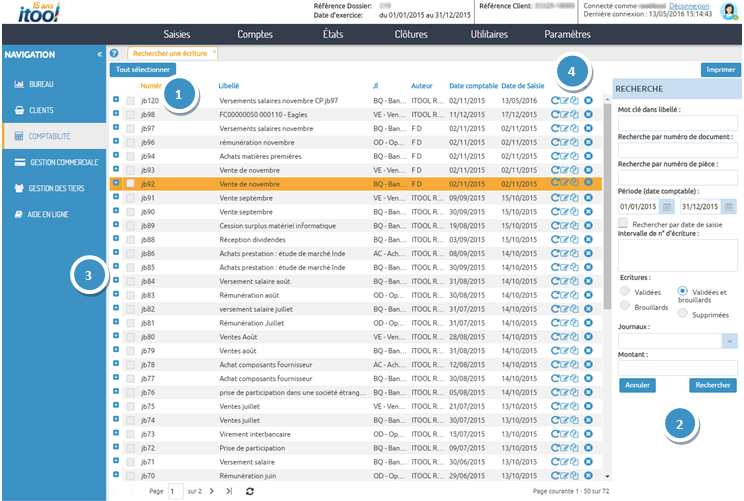
Task: Select the Validées radio option
Action: (x=625, y=291)
